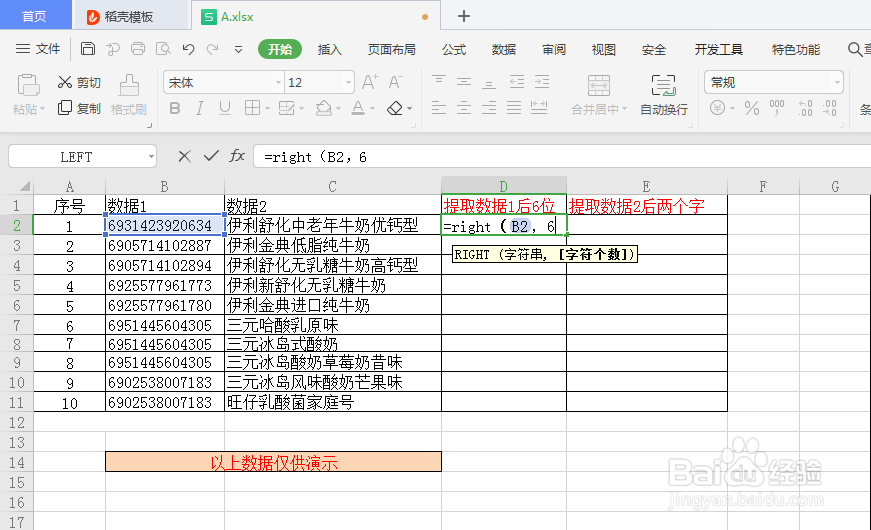The height and width of the screenshot is (530, 871).
Task: Click the currency format icon
Action: pyautogui.click(x=717, y=108)
